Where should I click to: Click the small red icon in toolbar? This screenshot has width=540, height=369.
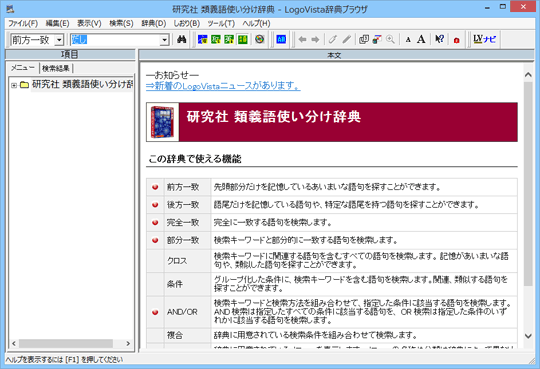pos(457,40)
